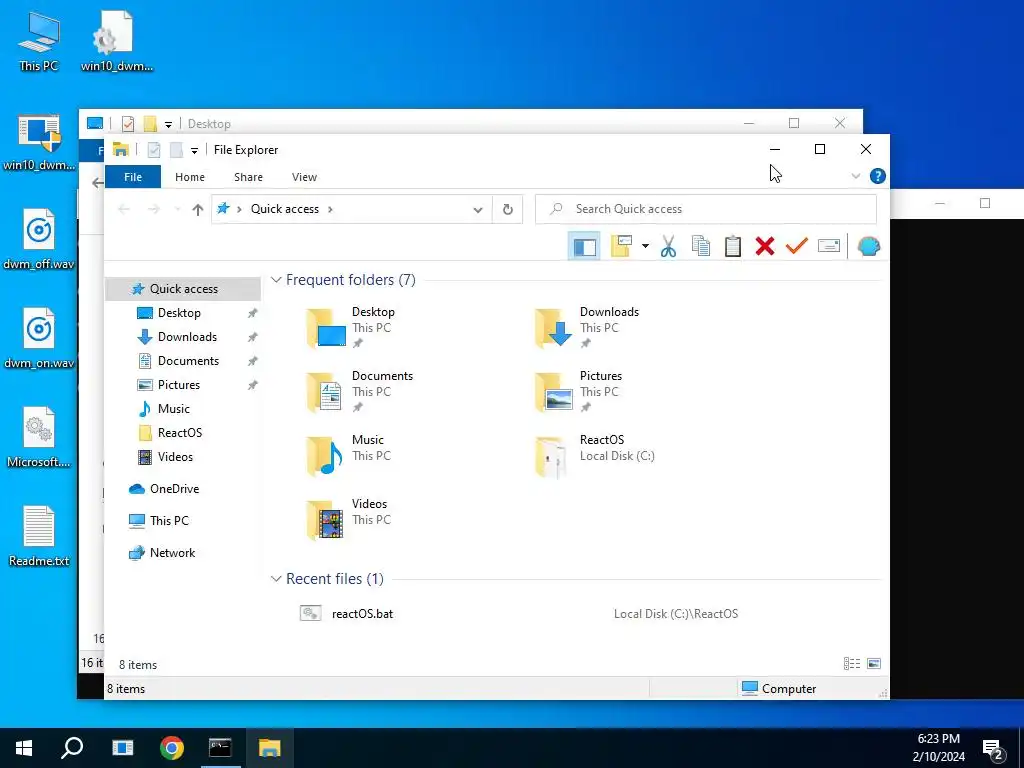Select Network in the navigation pane
This screenshot has width=1024, height=768.
172,553
